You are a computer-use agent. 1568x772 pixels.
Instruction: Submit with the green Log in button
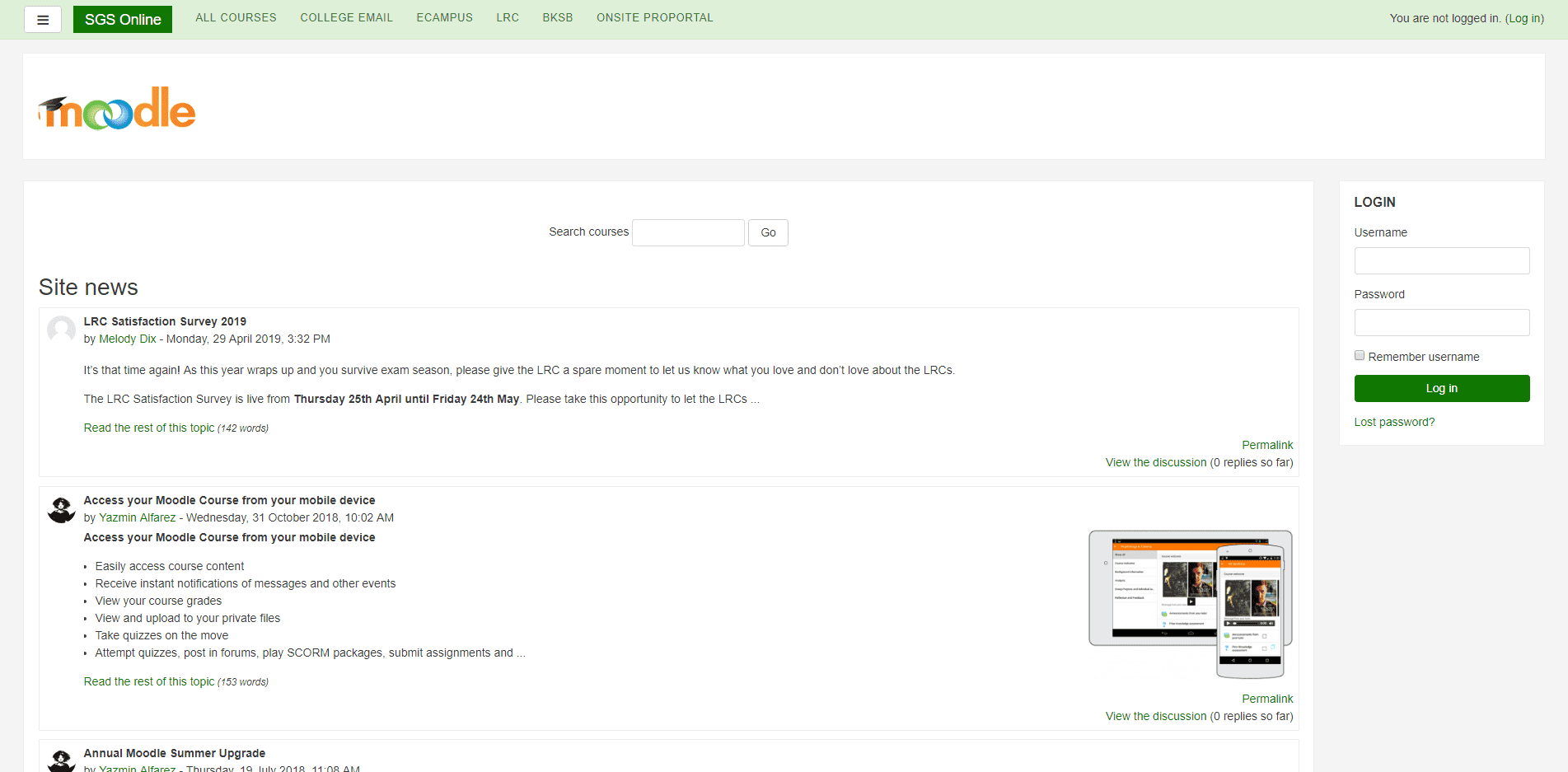pos(1442,388)
